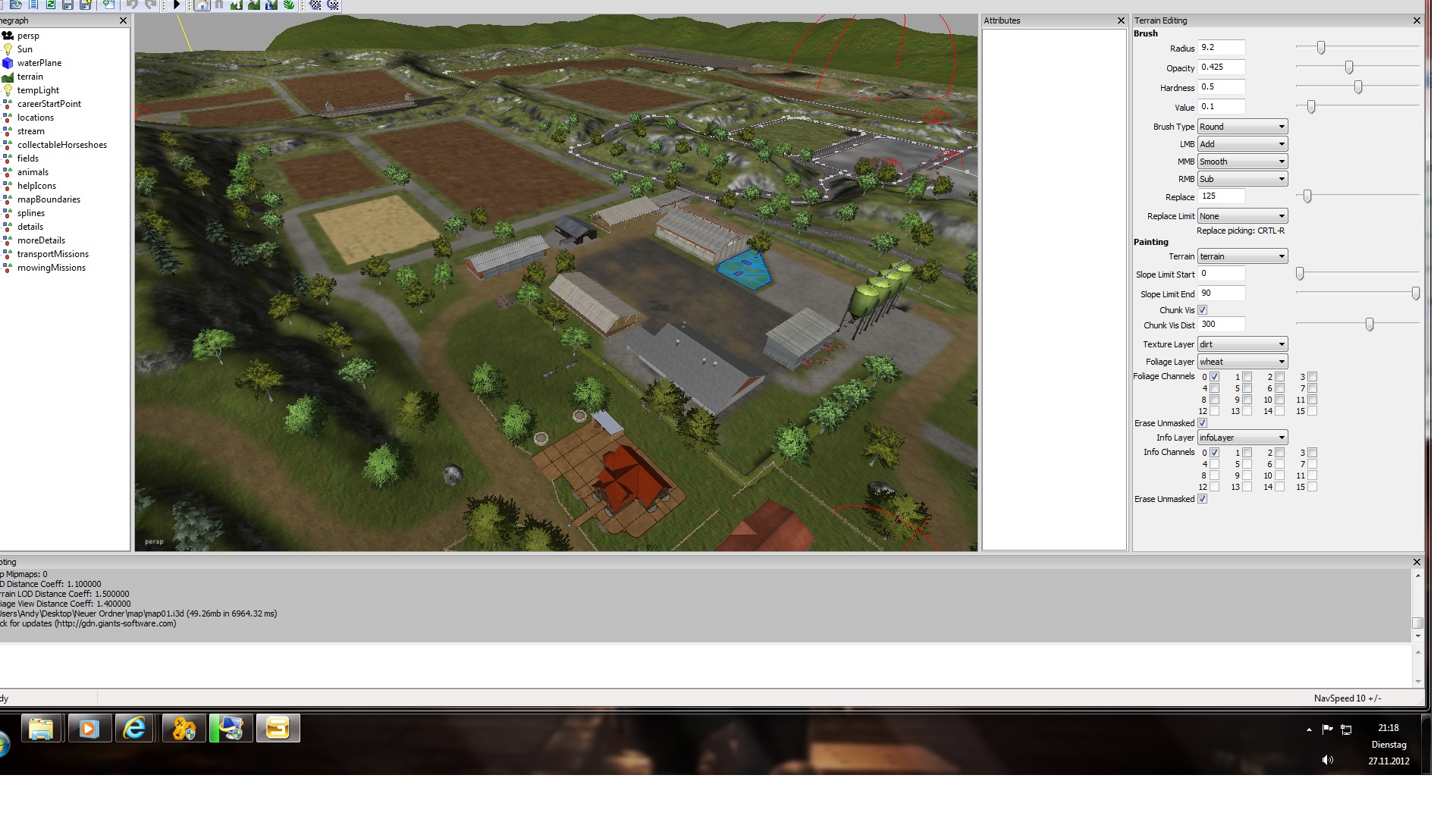
Task: Click the Radius value field
Action: (x=1221, y=48)
